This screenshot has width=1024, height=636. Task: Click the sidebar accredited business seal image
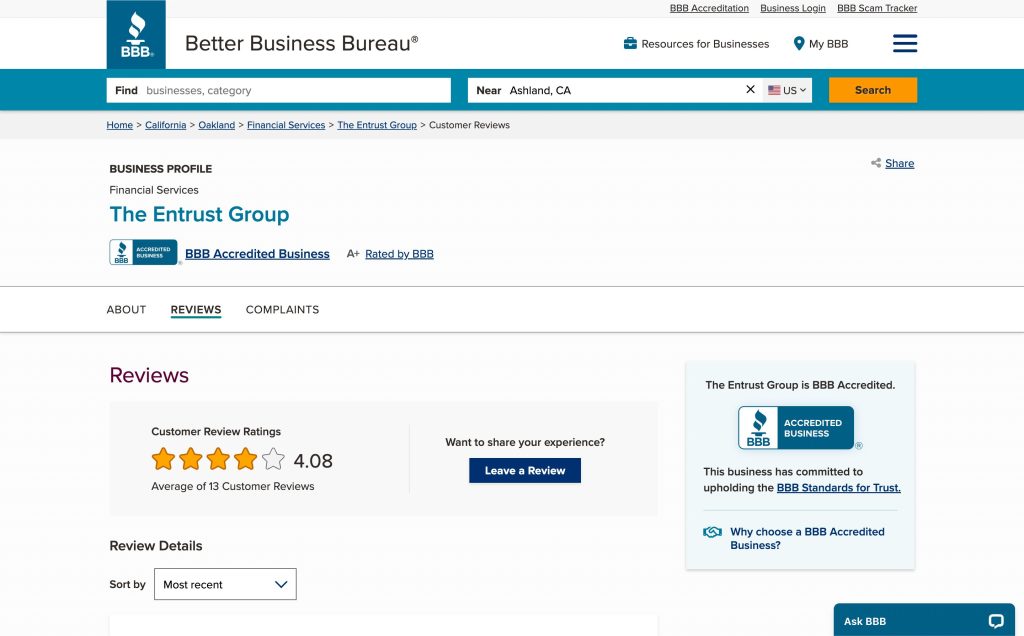tap(796, 428)
